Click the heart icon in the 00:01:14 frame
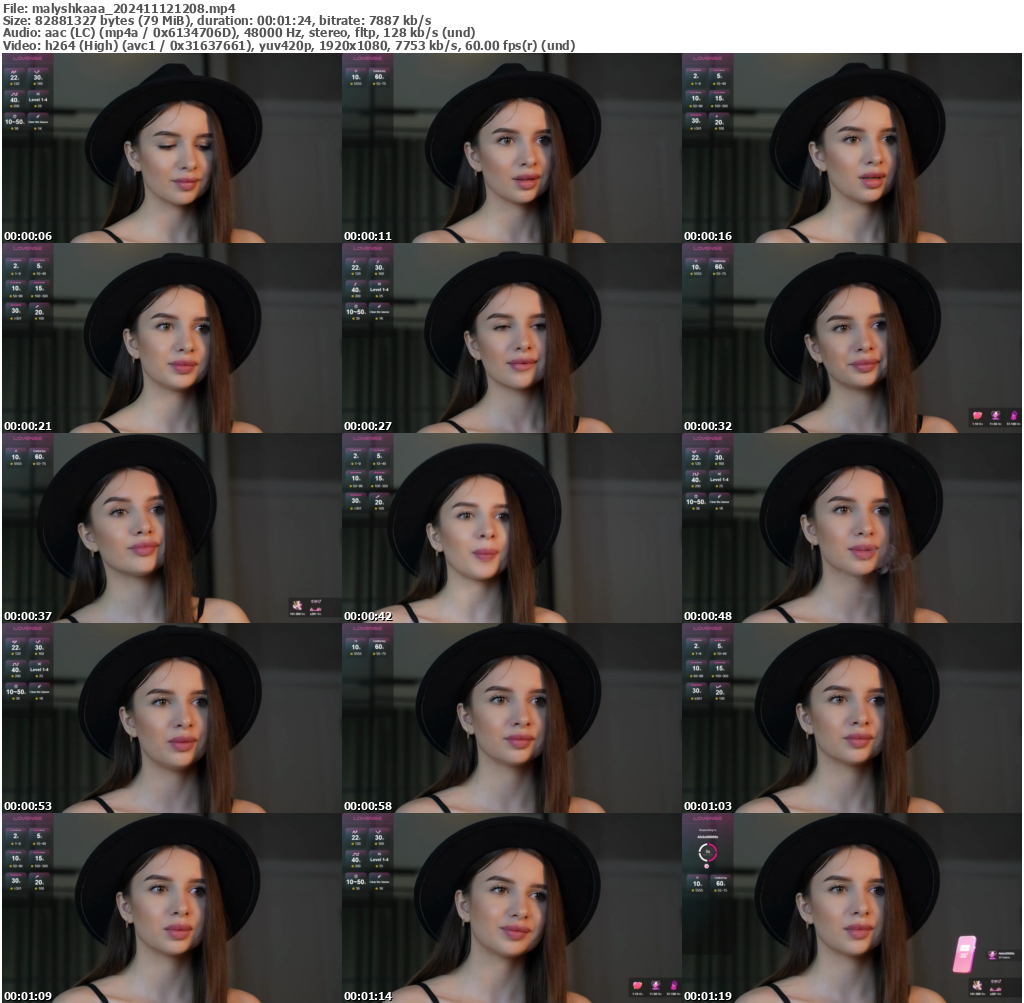The width and height of the screenshot is (1024, 1003). point(638,987)
